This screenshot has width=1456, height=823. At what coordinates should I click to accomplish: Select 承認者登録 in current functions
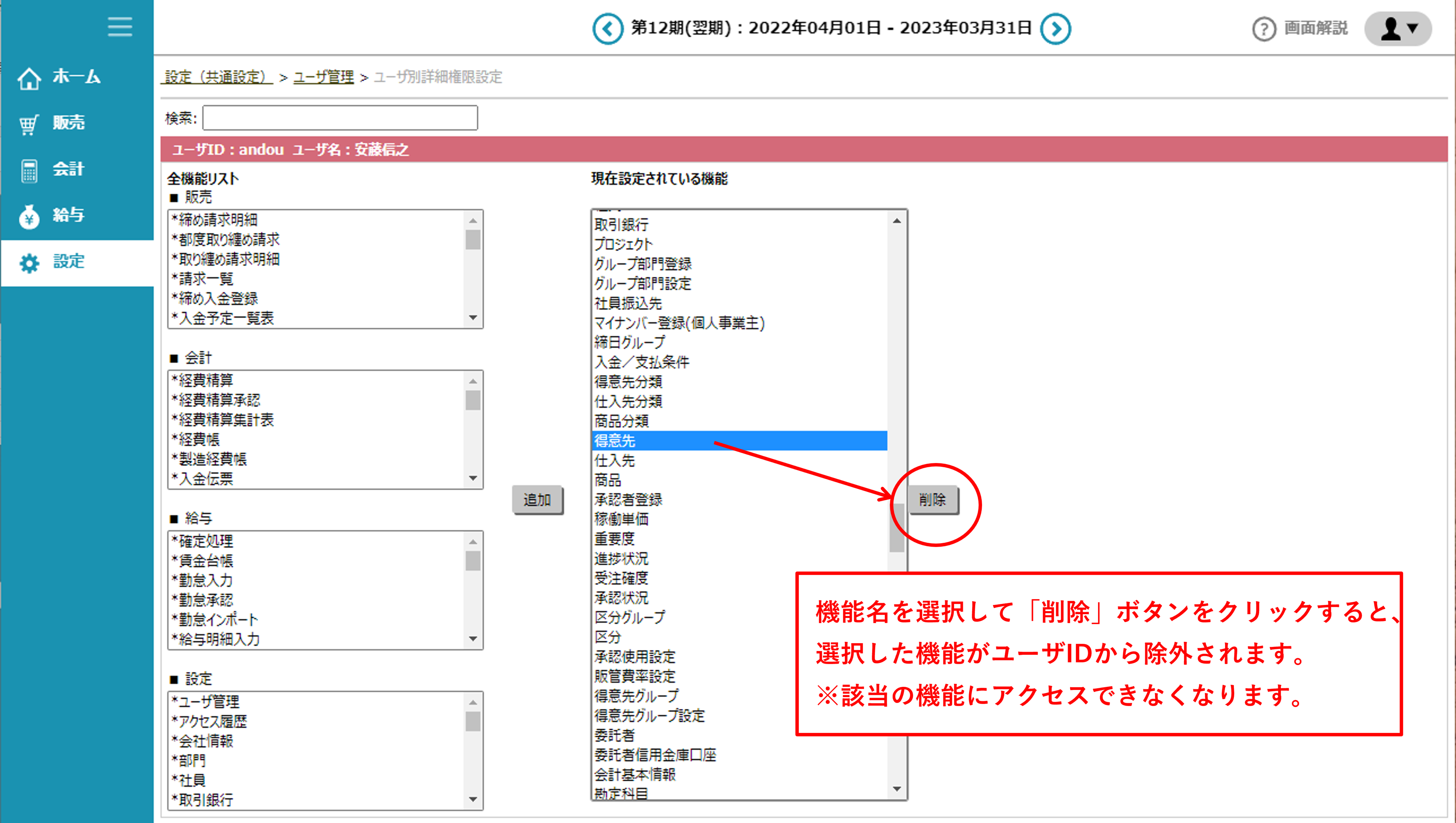739,499
